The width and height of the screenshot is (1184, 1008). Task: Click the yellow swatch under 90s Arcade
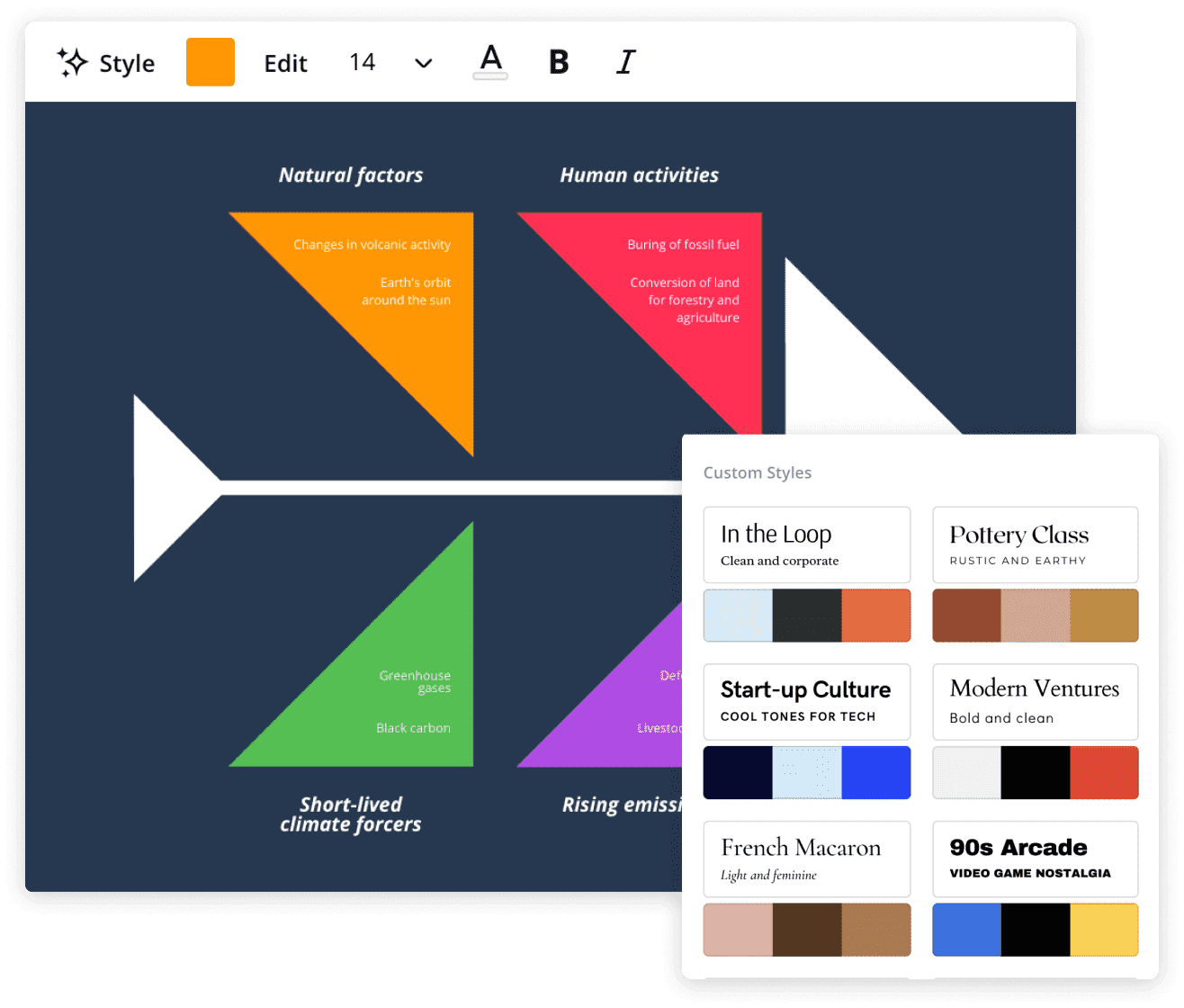click(x=1105, y=929)
